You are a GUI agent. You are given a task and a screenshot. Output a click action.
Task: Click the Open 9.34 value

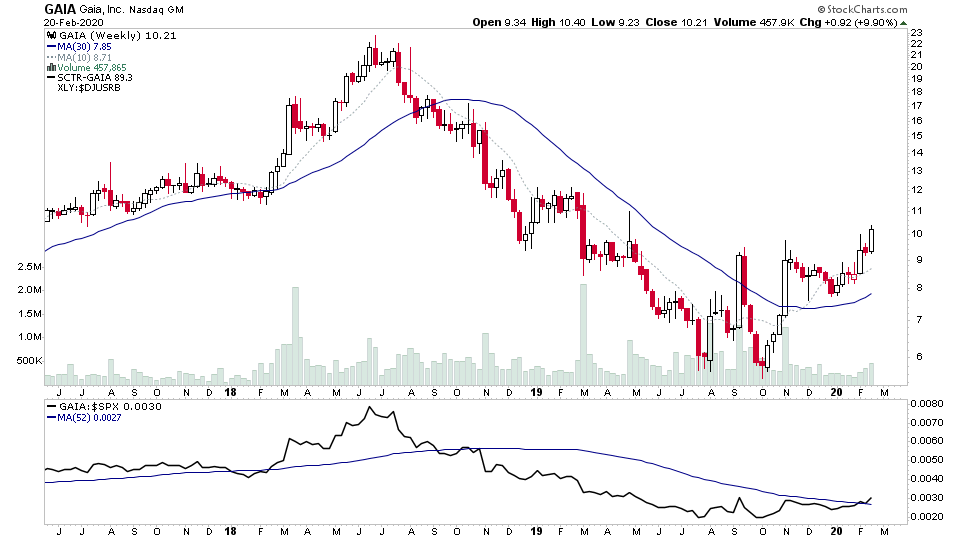tap(499, 23)
